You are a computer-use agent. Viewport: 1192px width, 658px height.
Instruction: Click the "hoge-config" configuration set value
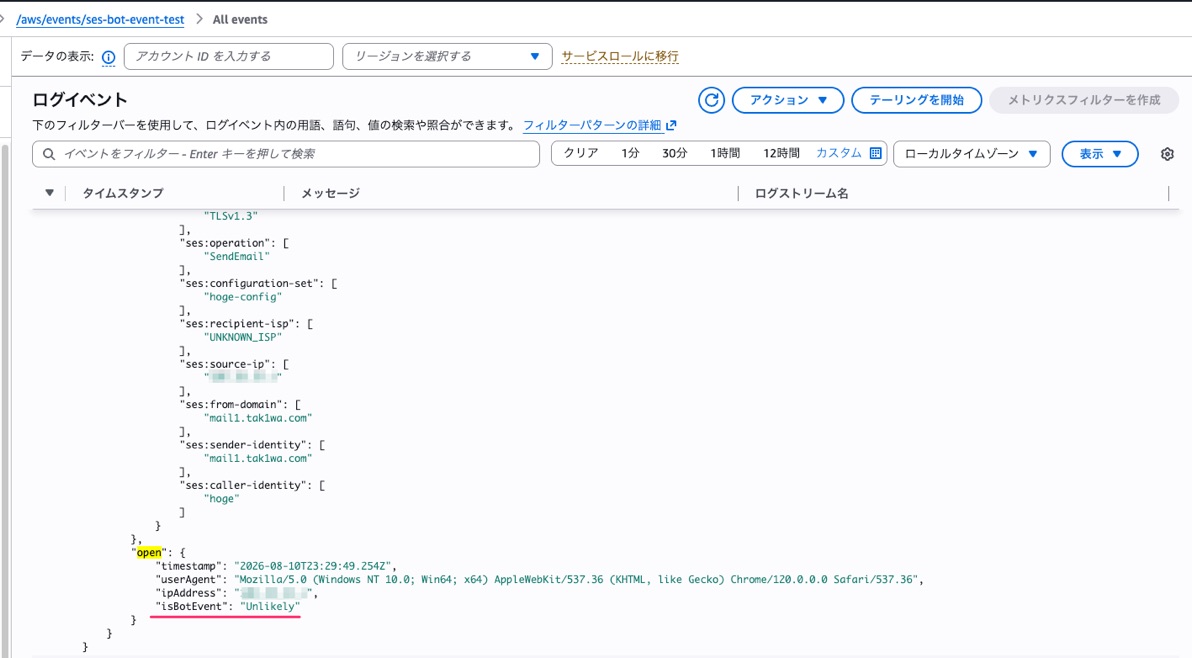(x=243, y=297)
